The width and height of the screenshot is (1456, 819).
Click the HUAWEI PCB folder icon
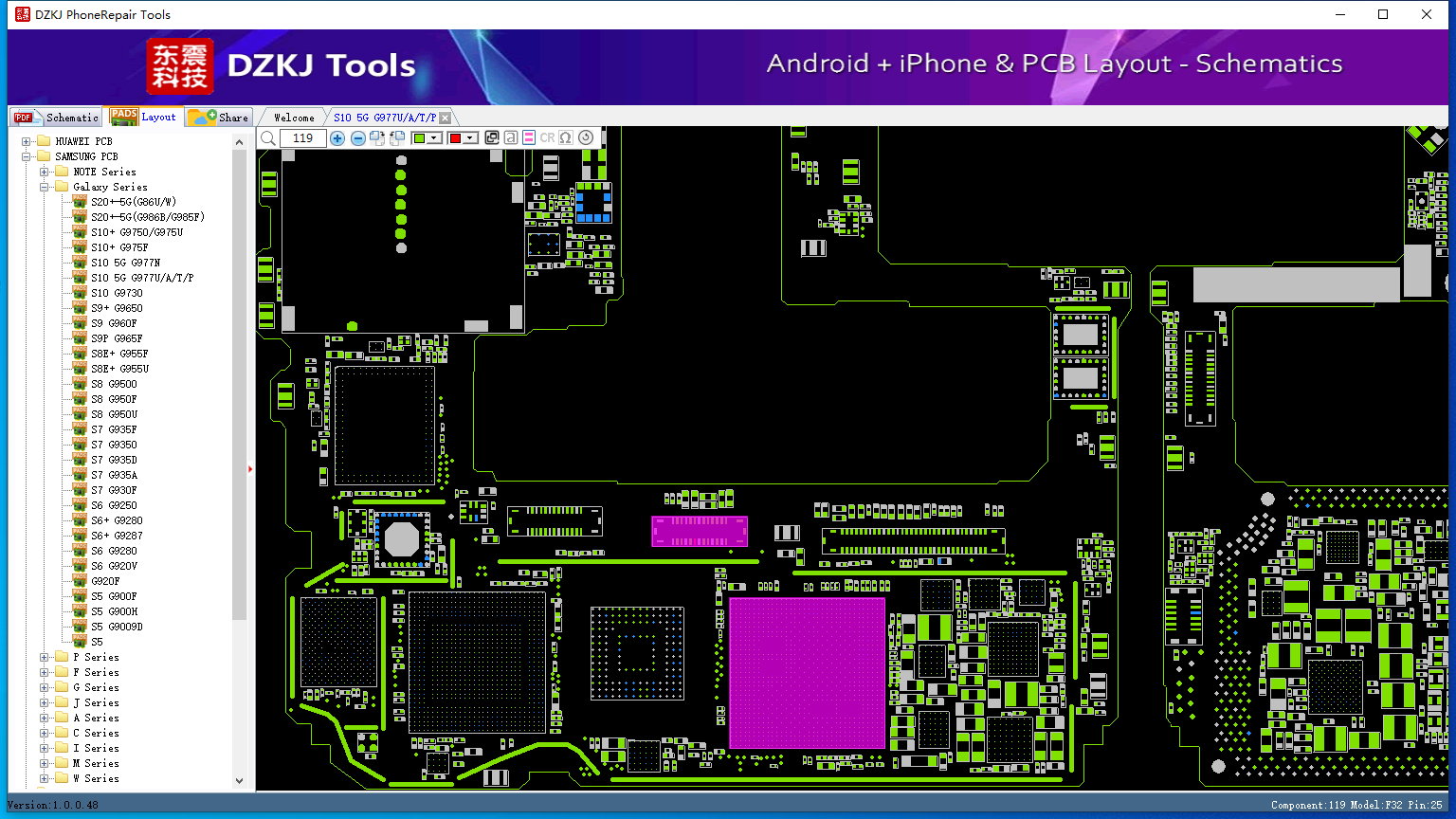[x=44, y=141]
